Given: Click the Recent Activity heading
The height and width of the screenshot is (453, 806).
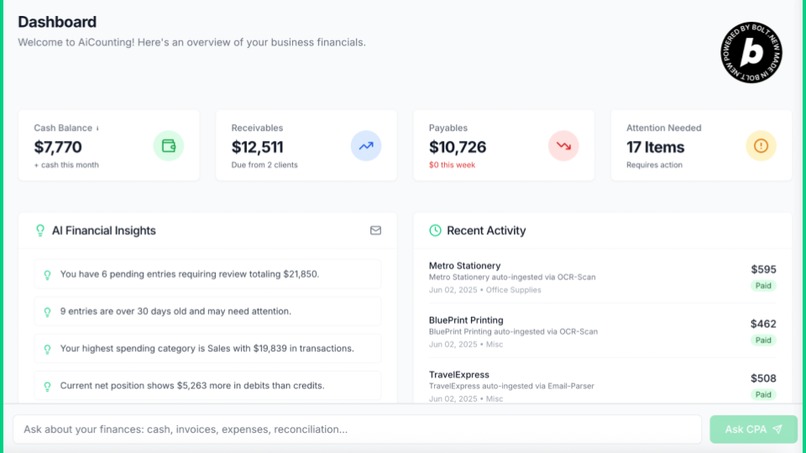Looking at the screenshot, I should click(x=486, y=230).
